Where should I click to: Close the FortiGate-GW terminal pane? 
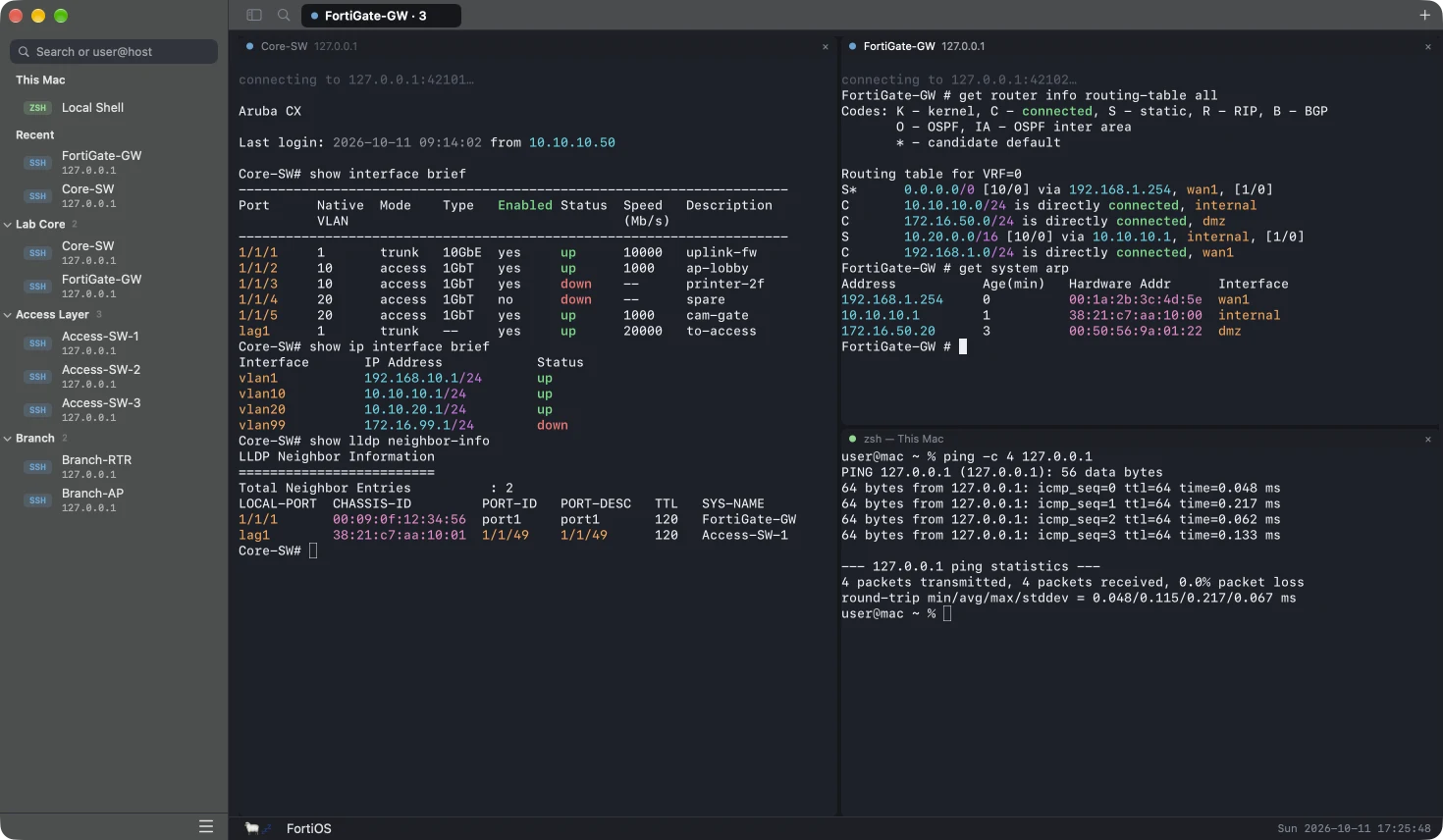click(x=1427, y=46)
